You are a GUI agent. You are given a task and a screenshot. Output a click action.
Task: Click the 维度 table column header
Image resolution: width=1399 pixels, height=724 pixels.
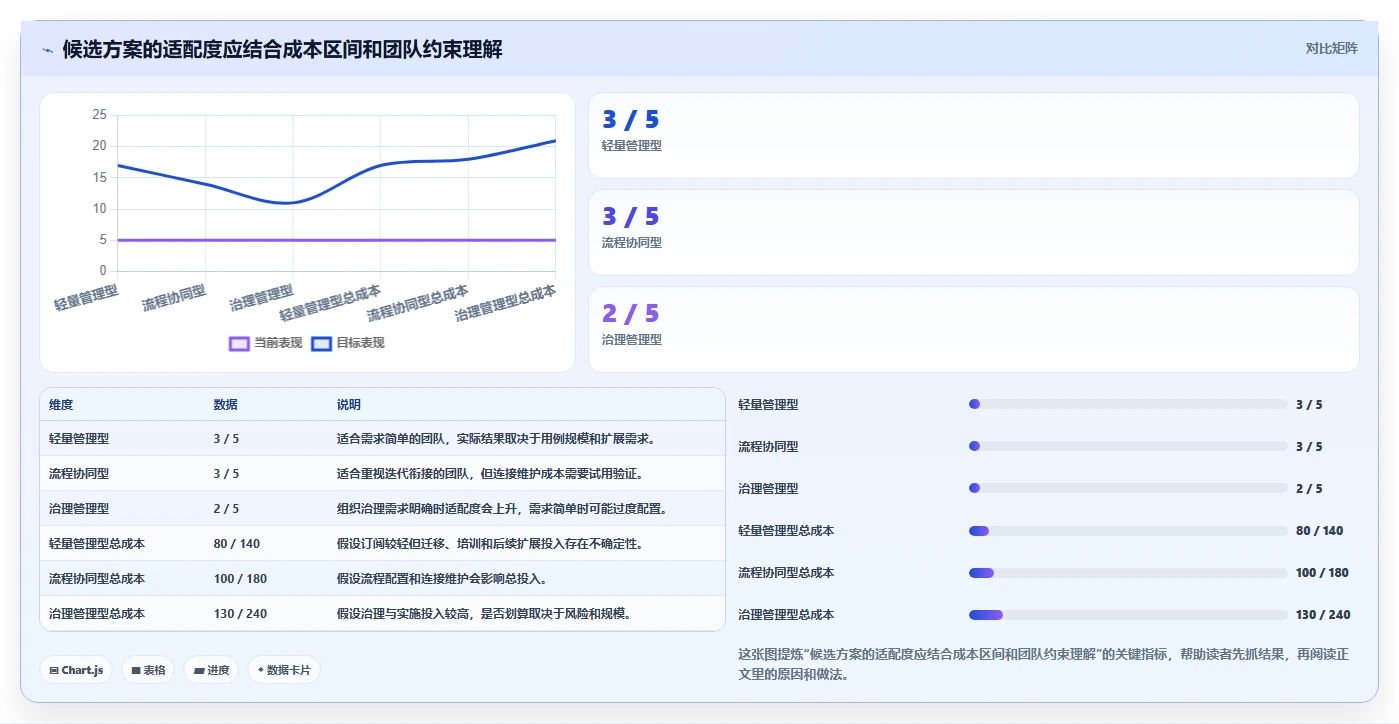[61, 405]
